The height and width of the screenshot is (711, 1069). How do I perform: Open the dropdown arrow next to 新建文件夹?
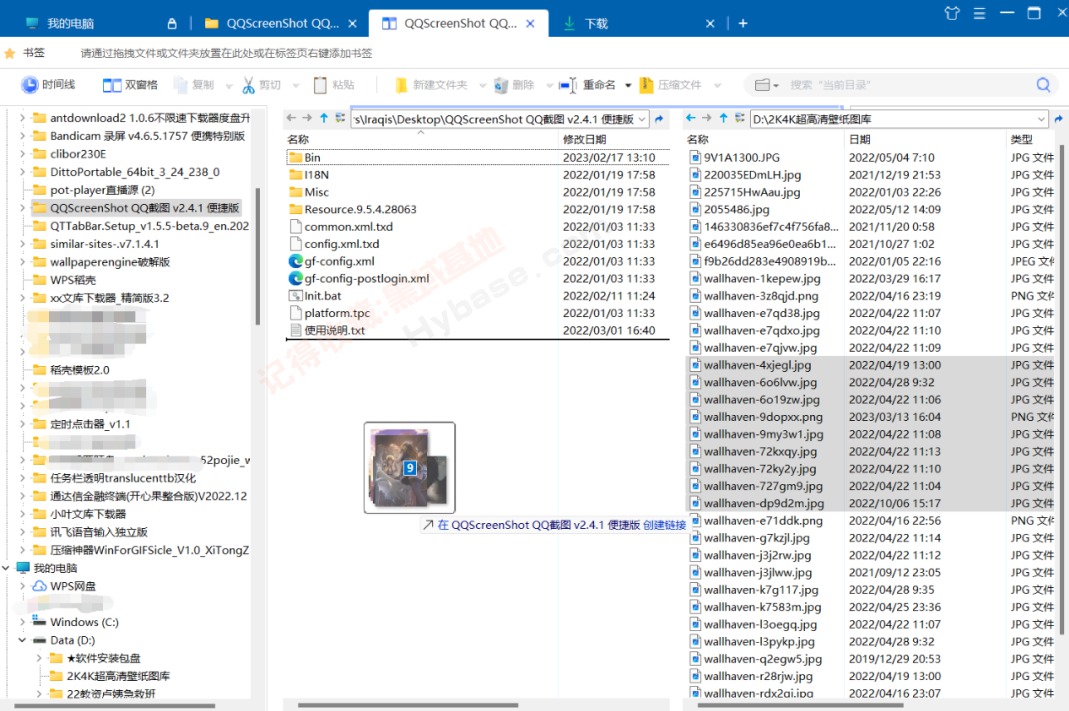[483, 85]
